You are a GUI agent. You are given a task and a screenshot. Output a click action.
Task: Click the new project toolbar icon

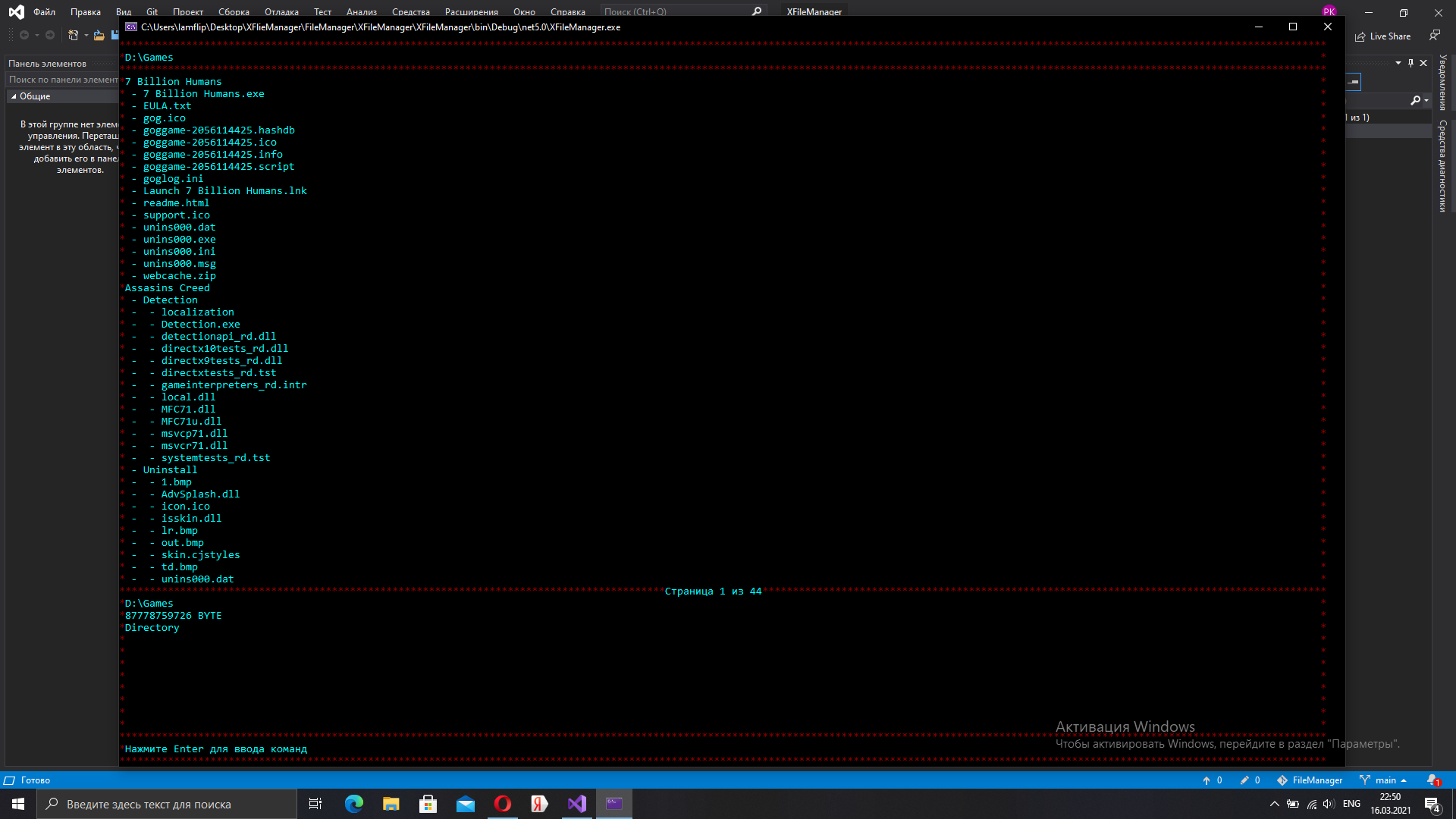(74, 35)
